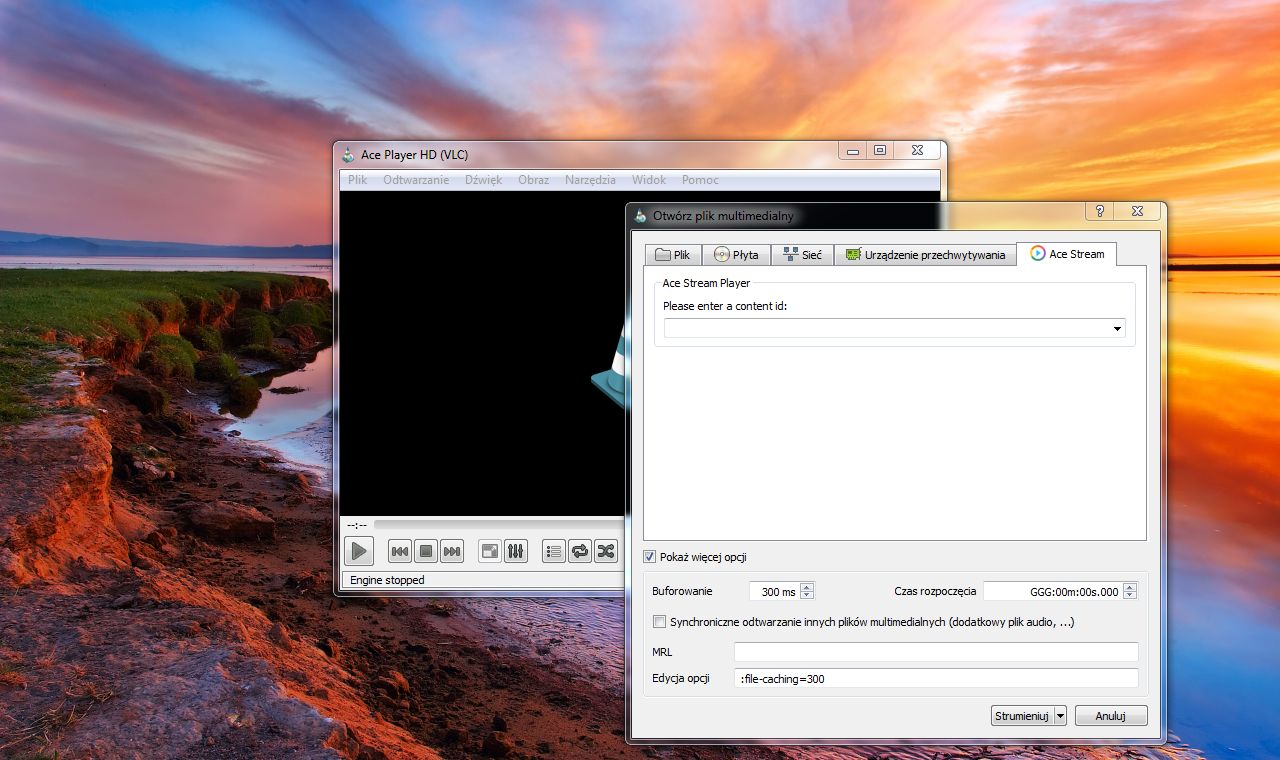Click the 'Please enter a content id:' label
The image size is (1280, 760).
(725, 306)
